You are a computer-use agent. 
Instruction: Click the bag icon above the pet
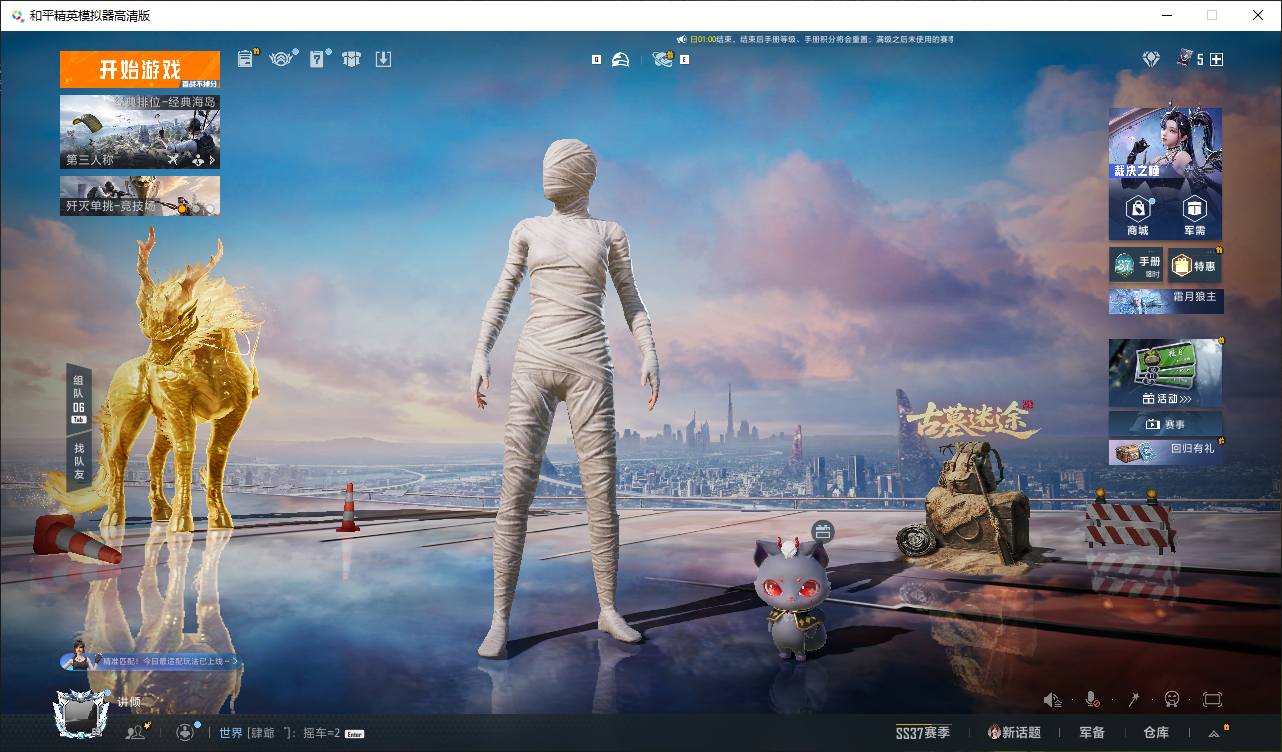tap(823, 531)
